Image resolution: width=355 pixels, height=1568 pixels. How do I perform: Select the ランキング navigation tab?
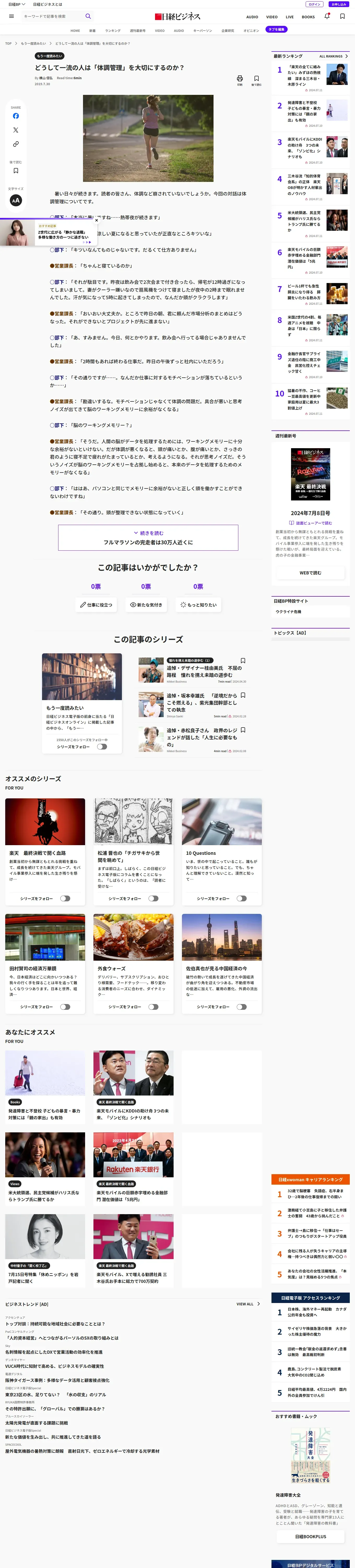113,30
